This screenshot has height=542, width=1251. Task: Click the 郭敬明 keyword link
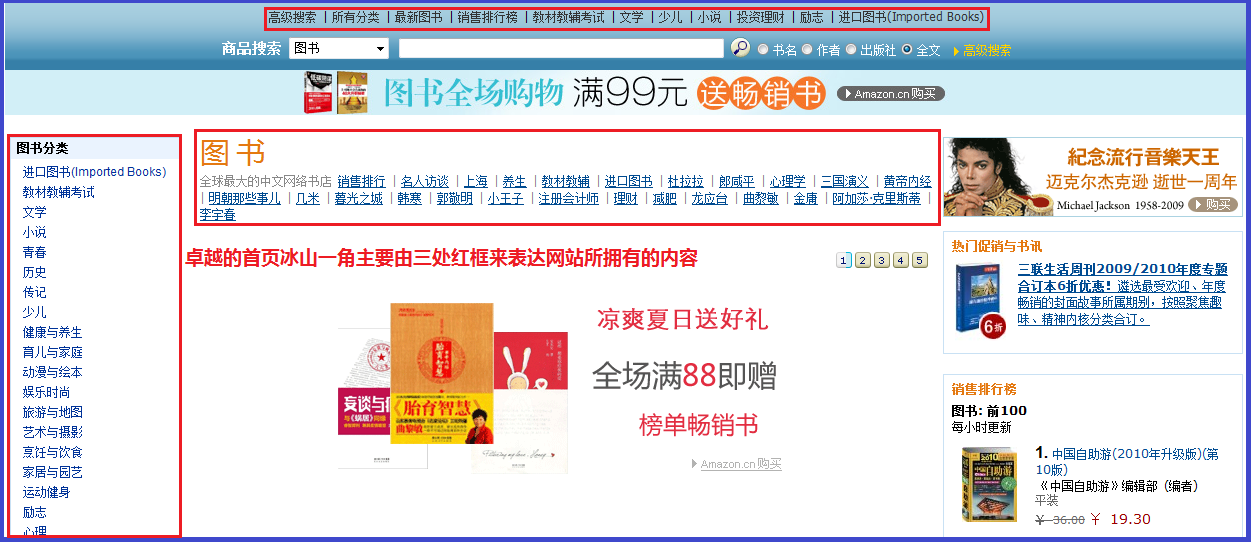click(455, 199)
